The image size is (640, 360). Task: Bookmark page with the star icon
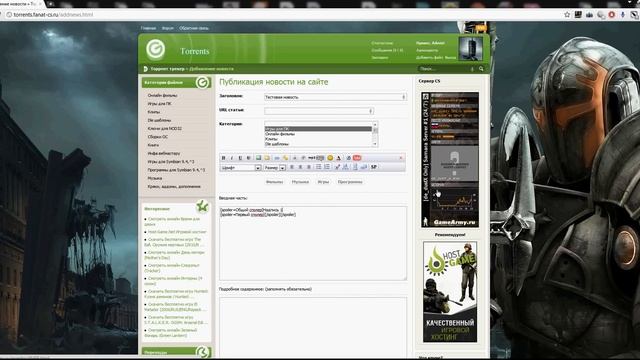567,15
